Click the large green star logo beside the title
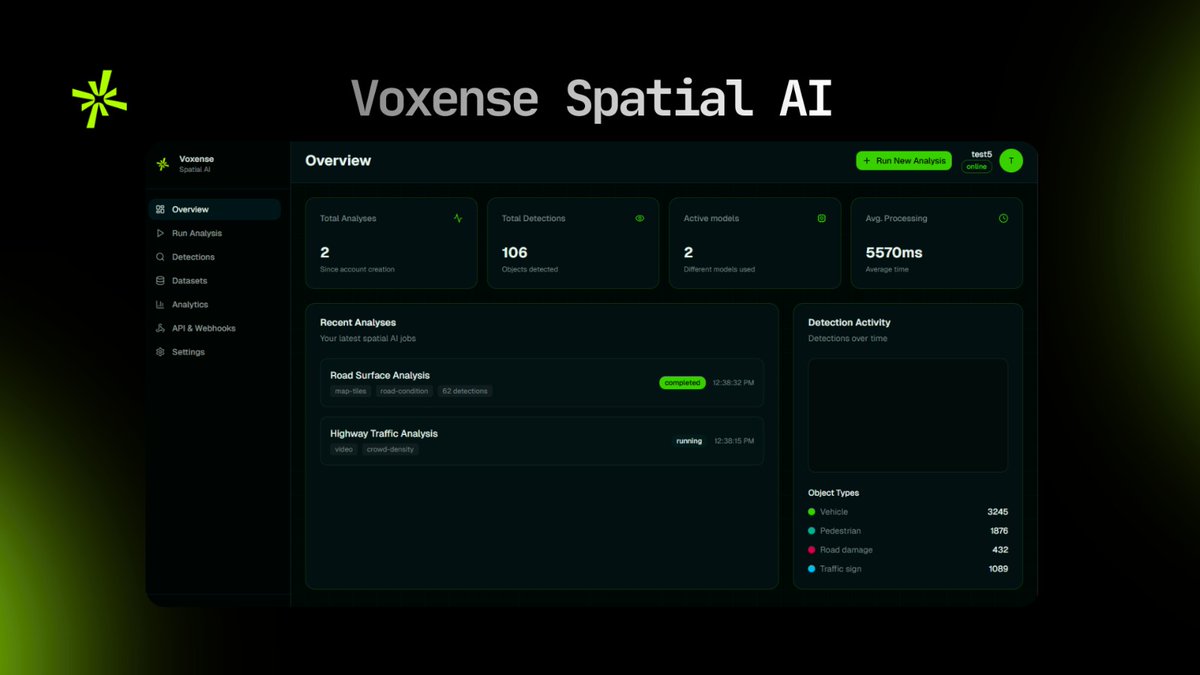The image size is (1200, 675). 99,99
